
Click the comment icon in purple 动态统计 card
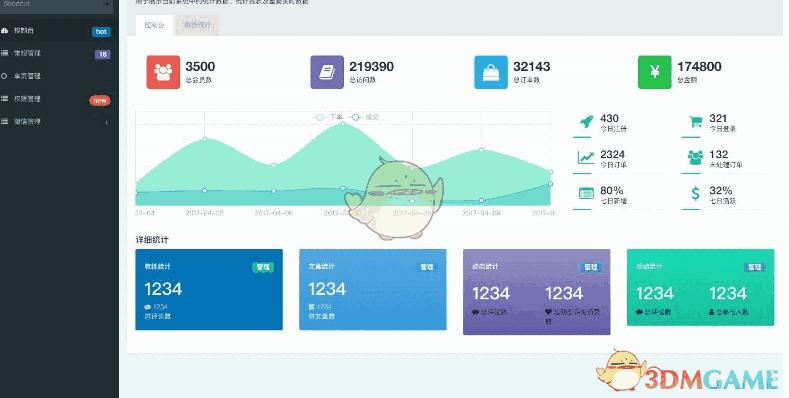click(x=475, y=312)
